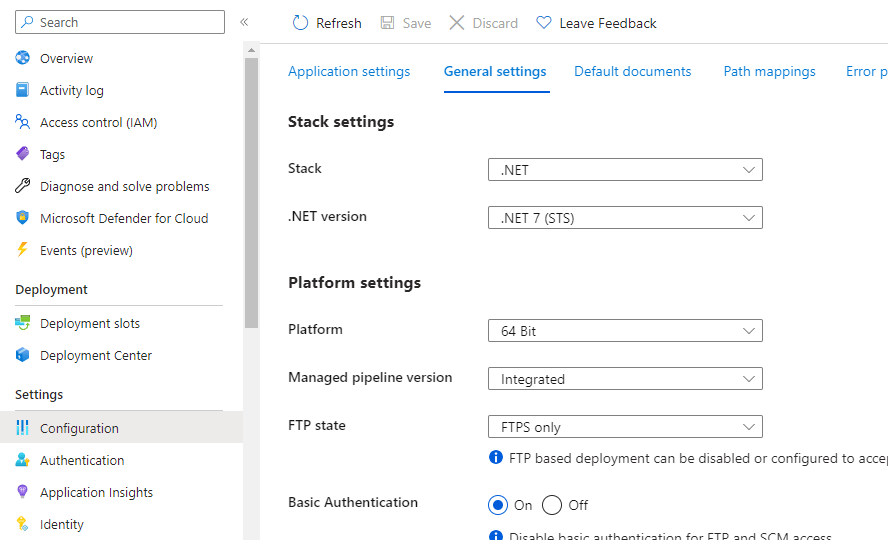The width and height of the screenshot is (888, 540).
Task: Expand the .NET version dropdown
Action: [x=625, y=218]
